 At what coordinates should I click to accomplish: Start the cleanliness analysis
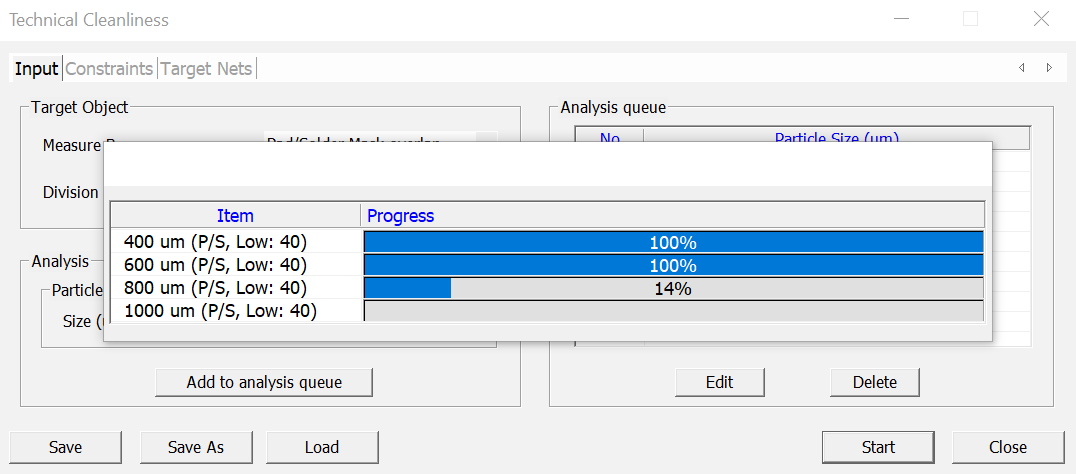tap(878, 447)
